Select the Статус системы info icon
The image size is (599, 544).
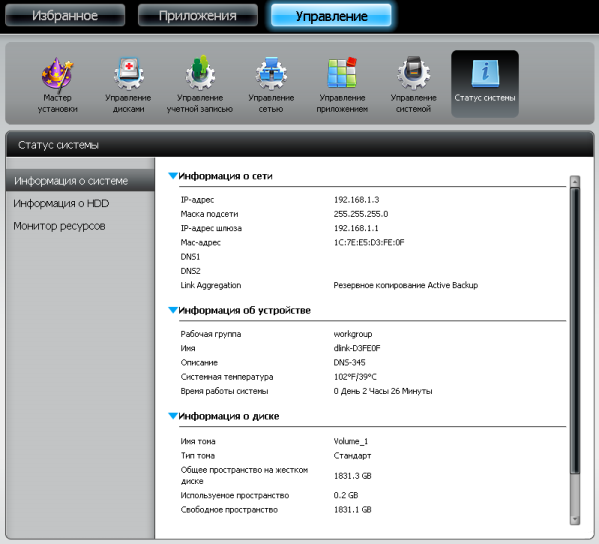(x=485, y=84)
